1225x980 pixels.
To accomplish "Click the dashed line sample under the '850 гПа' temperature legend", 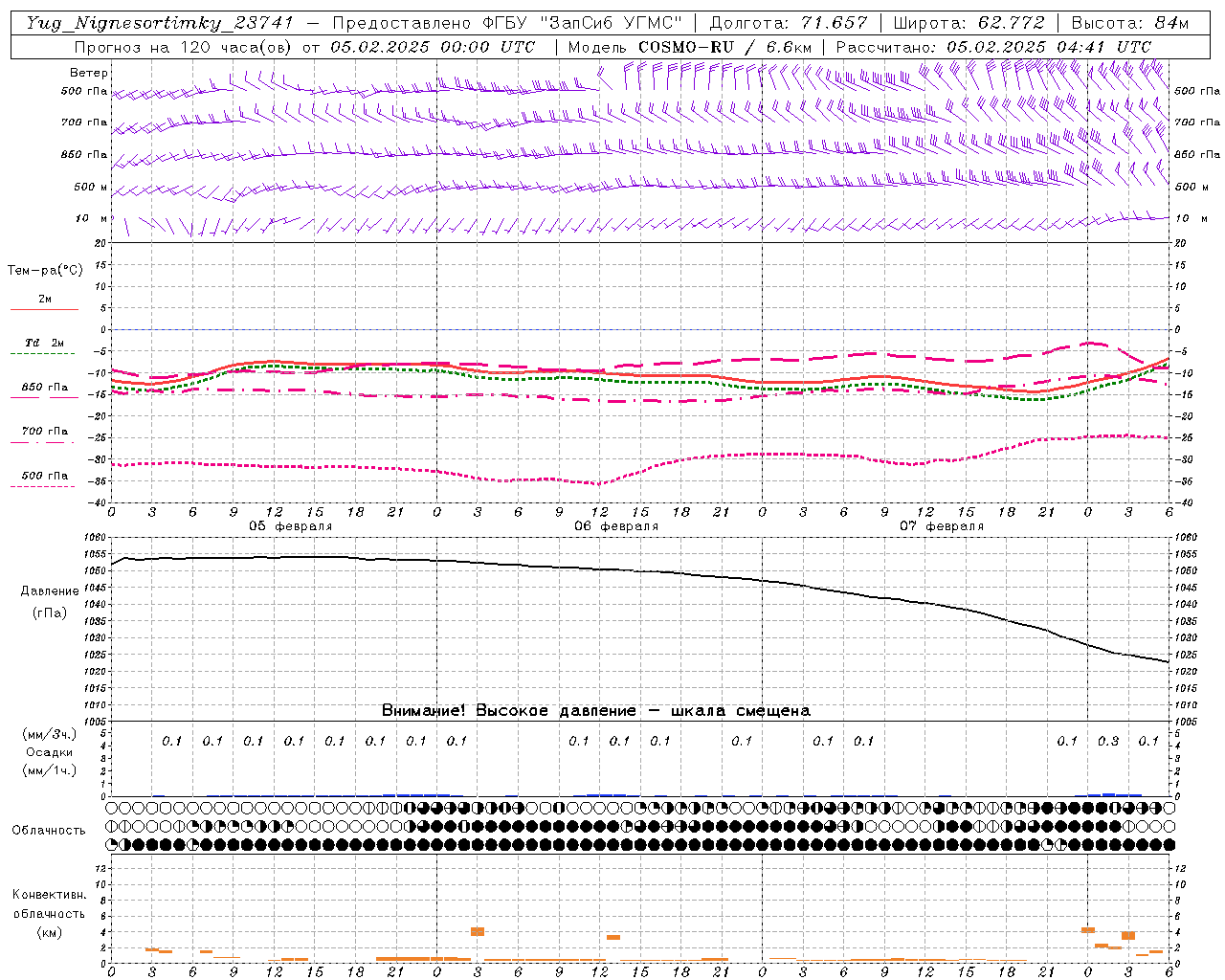I will pyautogui.click(x=44, y=397).
